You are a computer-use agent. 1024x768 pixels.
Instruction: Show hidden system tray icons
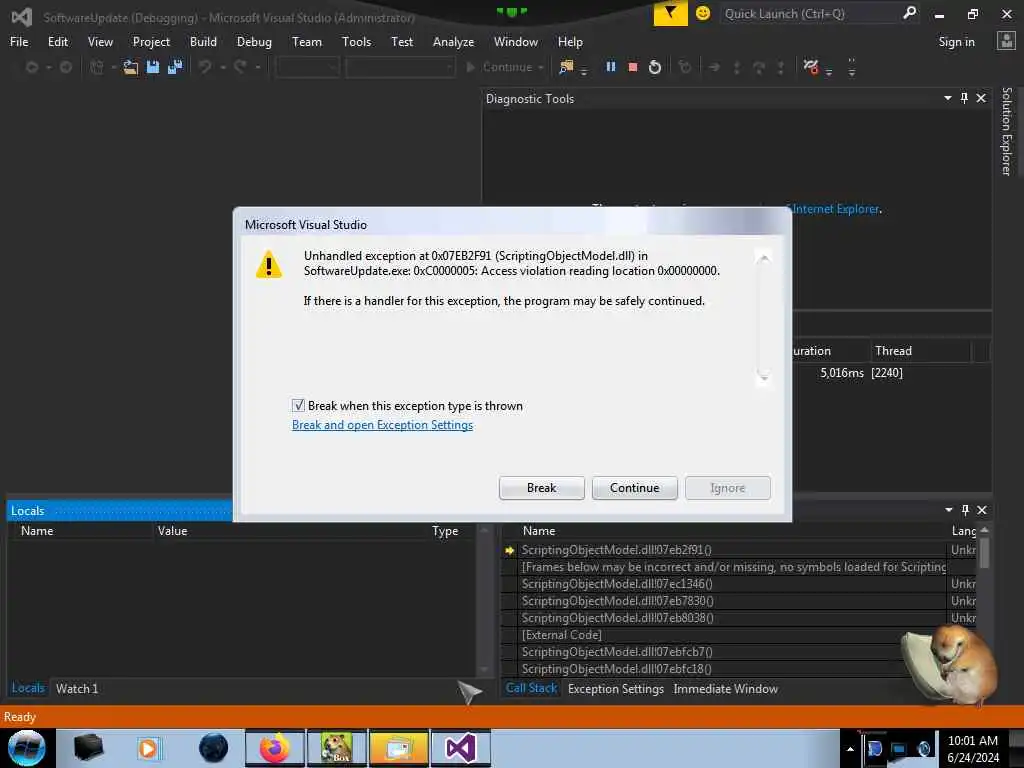click(850, 749)
